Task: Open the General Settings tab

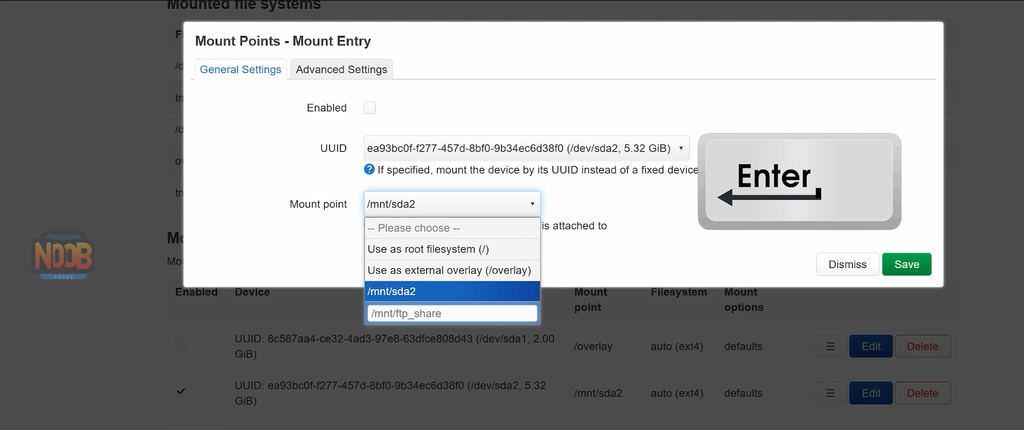Action: (240, 69)
